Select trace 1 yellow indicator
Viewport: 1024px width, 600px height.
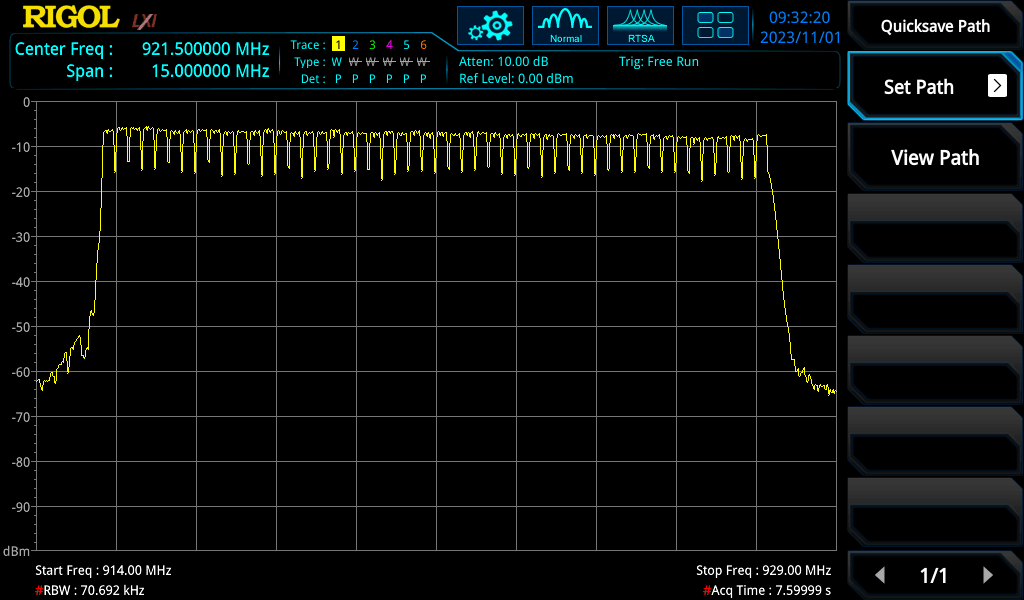(338, 45)
